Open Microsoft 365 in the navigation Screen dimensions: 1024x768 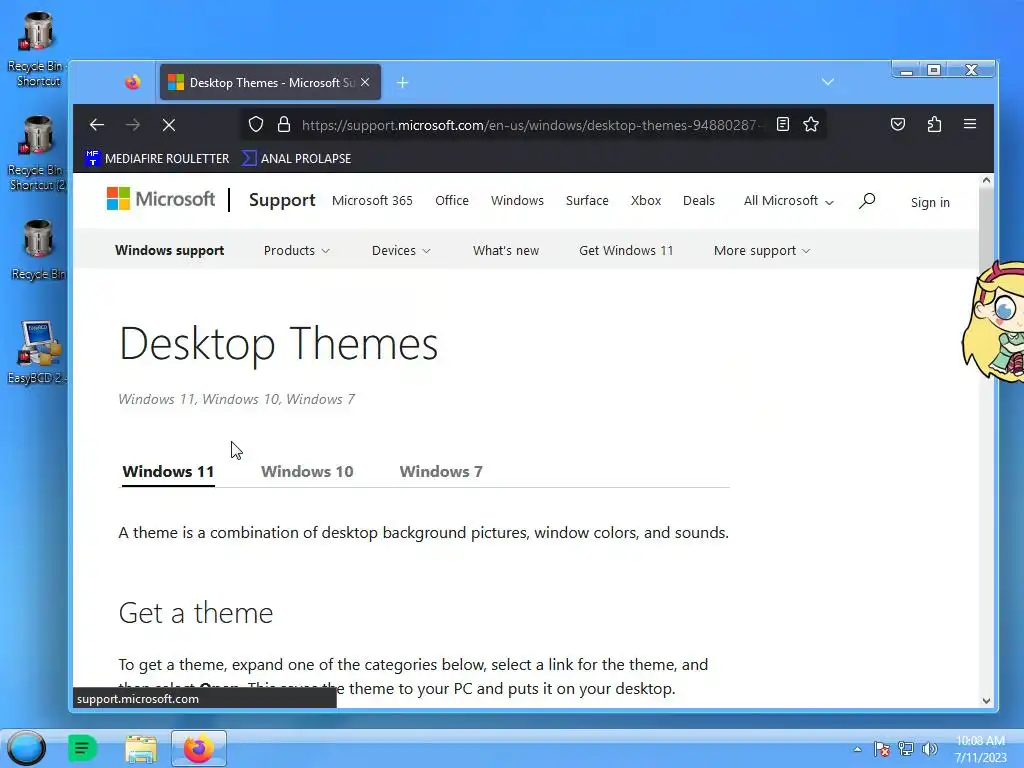[372, 200]
